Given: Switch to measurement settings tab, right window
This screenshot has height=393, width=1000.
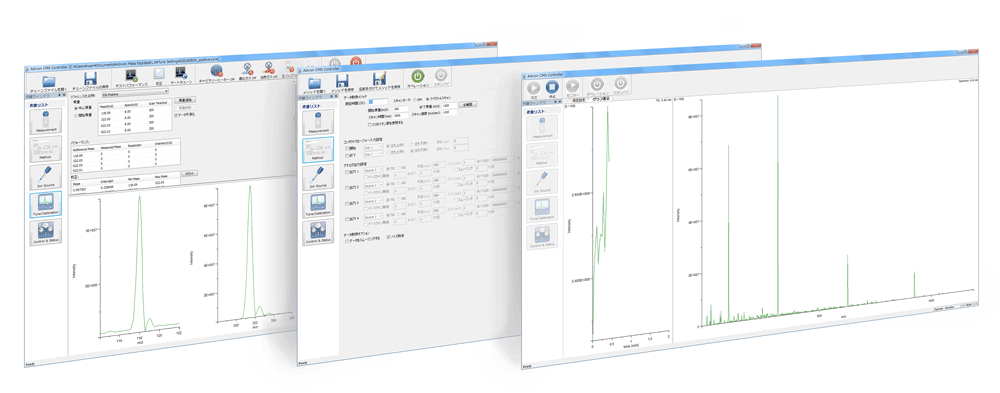Looking at the screenshot, I should pyautogui.click(x=578, y=100).
